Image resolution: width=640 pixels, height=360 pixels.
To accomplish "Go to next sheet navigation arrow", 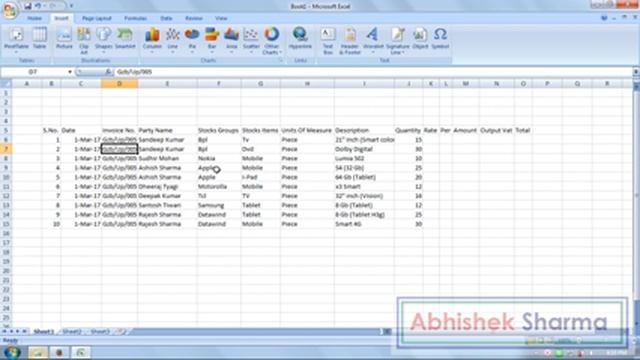I will tap(18, 331).
